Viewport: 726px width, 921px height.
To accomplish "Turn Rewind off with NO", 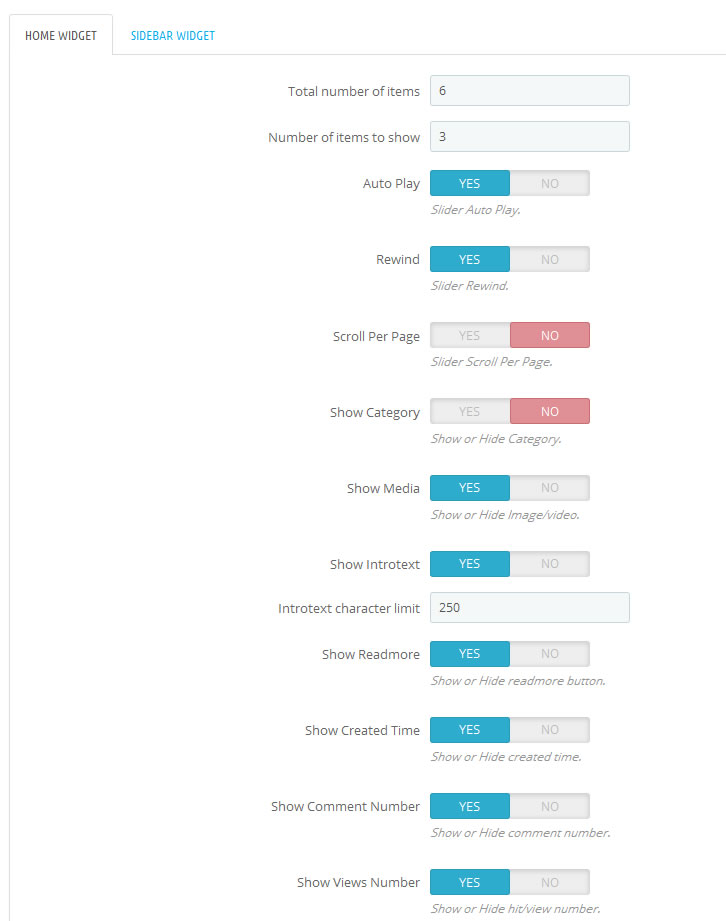I will tap(550, 259).
